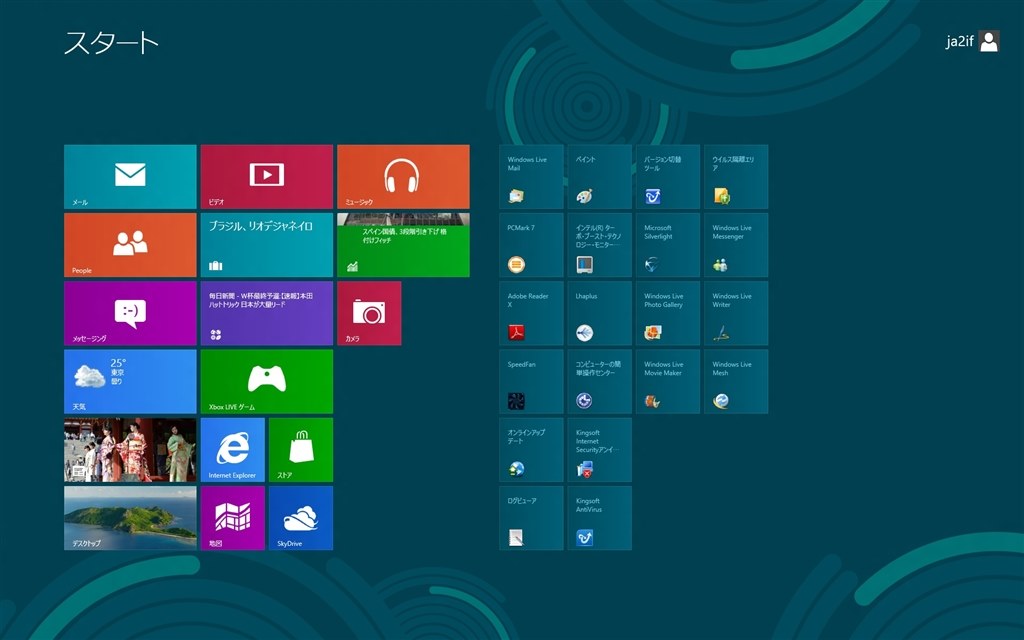Launch Windows Live Movie Maker tile
The height and width of the screenshot is (640, 1024).
668,381
